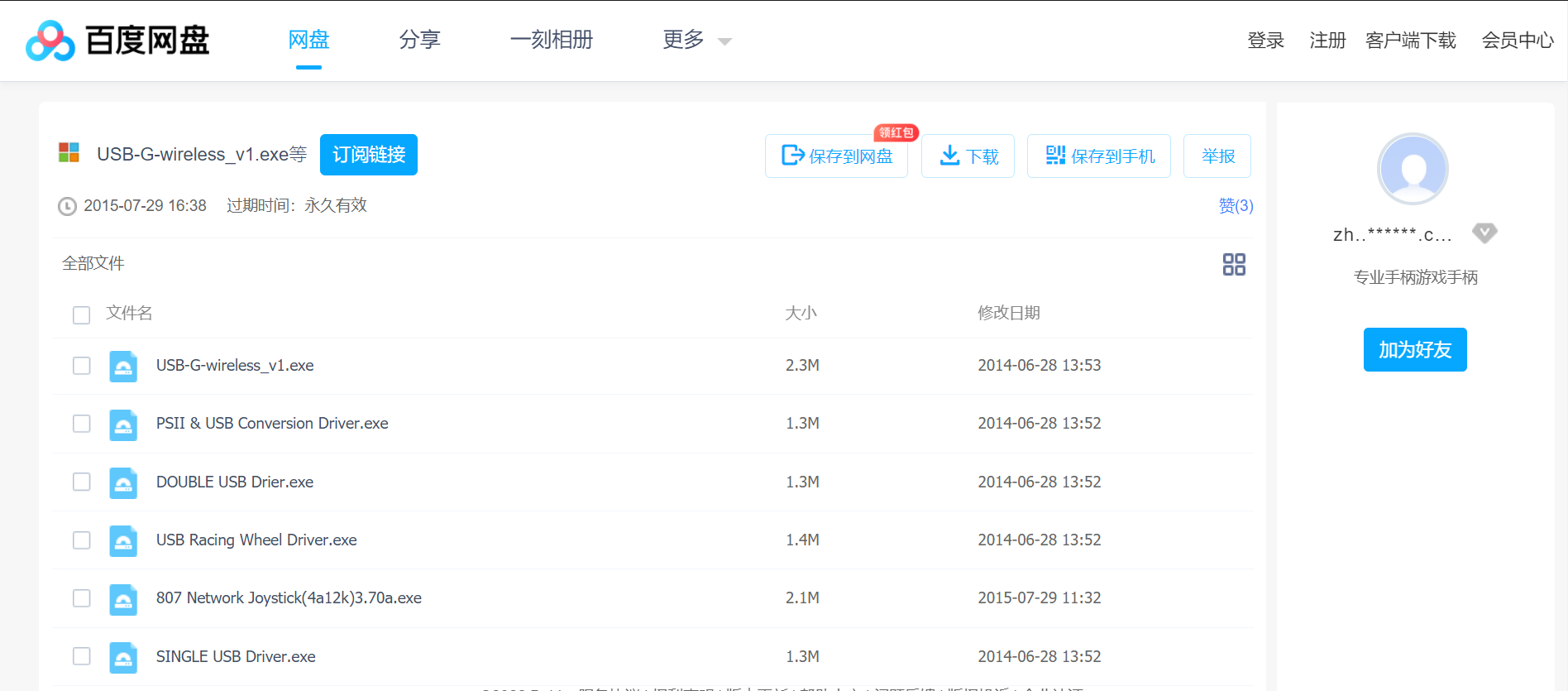Click the 2.1M size value

[802, 597]
